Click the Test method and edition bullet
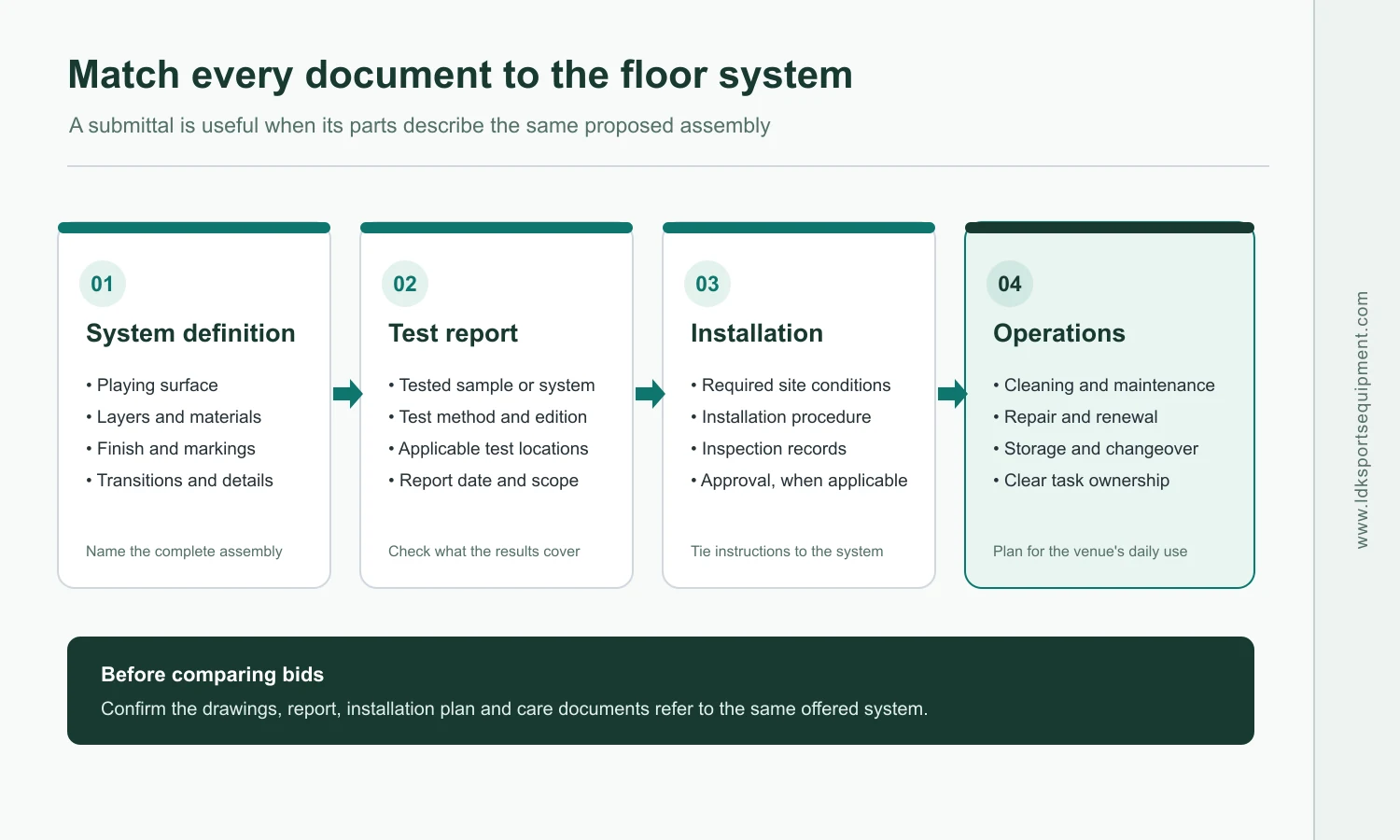 (488, 417)
